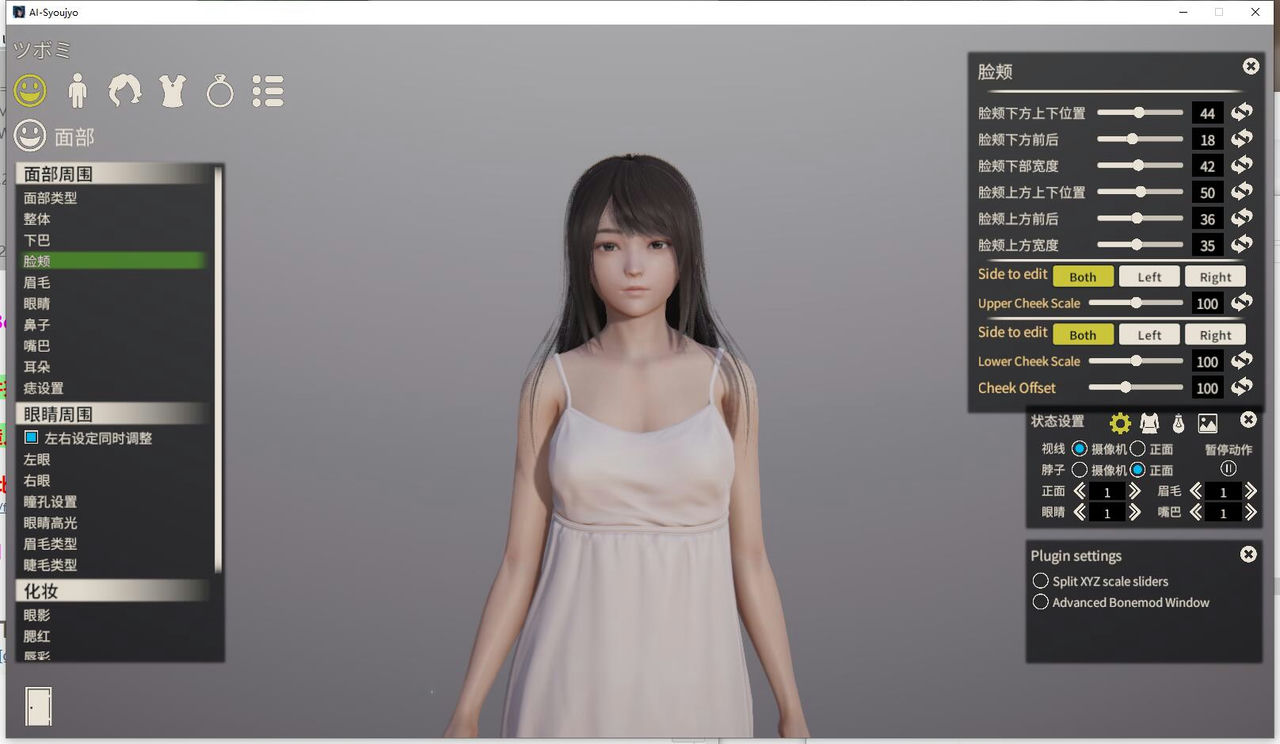Enable the 左右设定同时调整 checkbox
This screenshot has width=1280, height=744.
click(33, 437)
